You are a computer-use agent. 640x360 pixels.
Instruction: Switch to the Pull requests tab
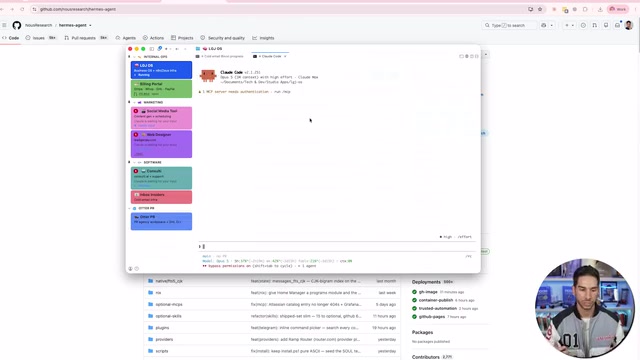[x=86, y=38]
